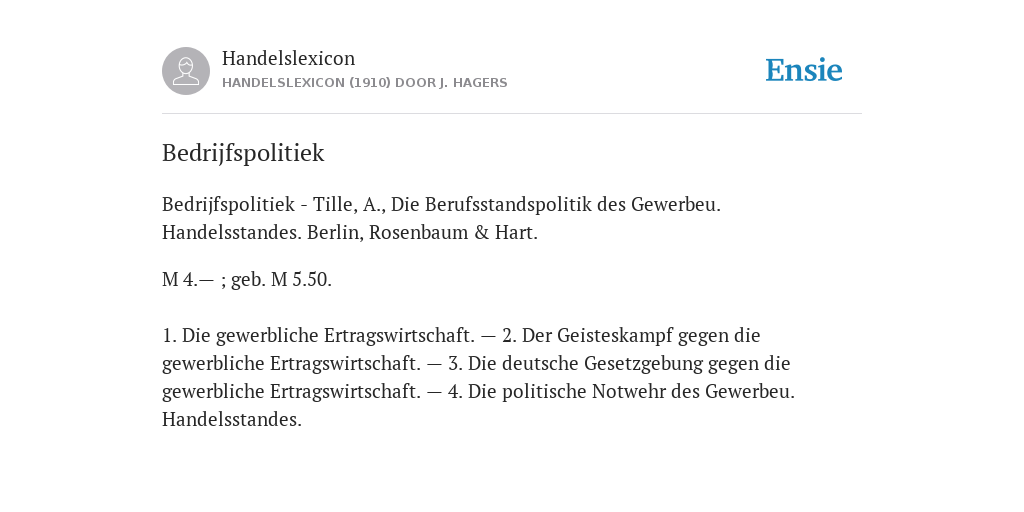Click the final word Handelsstandes. at the end
Viewport: 1024px width, 512px height.
pos(232,420)
